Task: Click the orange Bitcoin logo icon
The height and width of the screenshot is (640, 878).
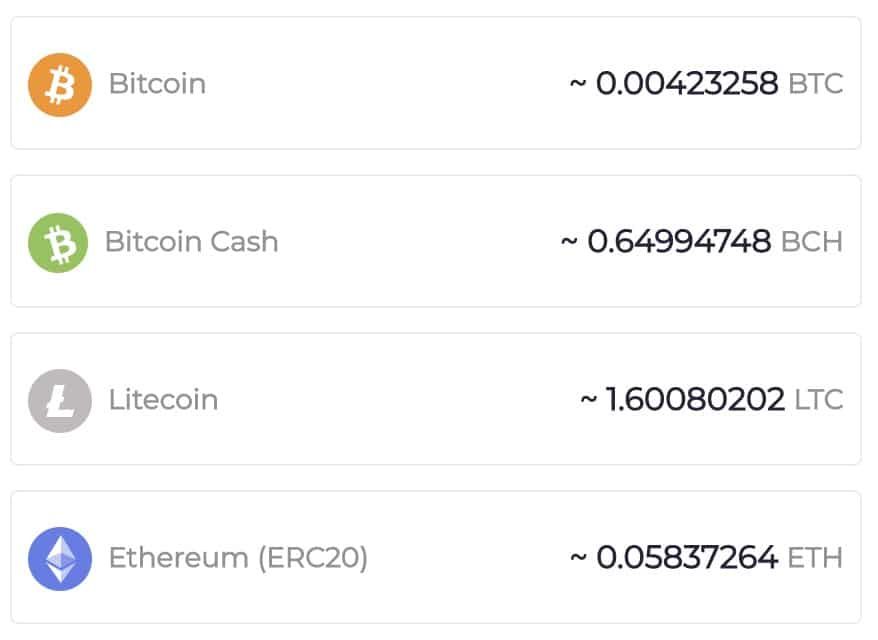Action: 60,84
